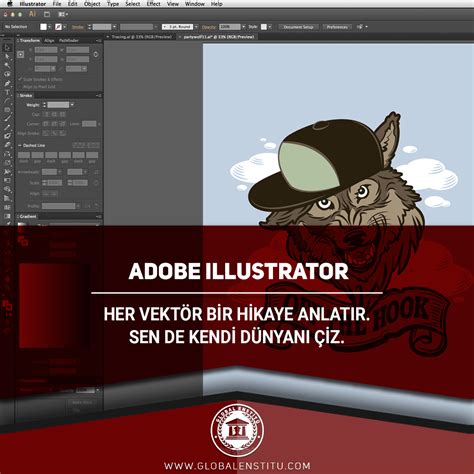
Task: Open the stroke Weight dropdown
Action: [72, 105]
